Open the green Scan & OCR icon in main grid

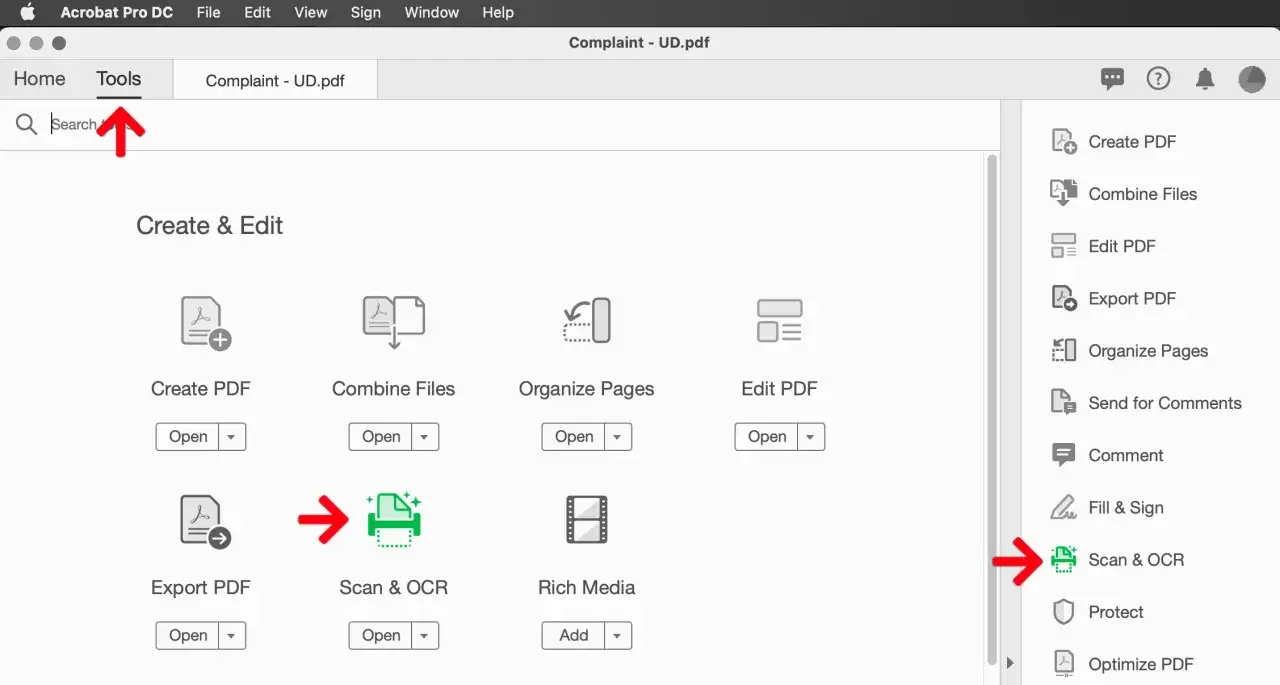pyautogui.click(x=394, y=519)
